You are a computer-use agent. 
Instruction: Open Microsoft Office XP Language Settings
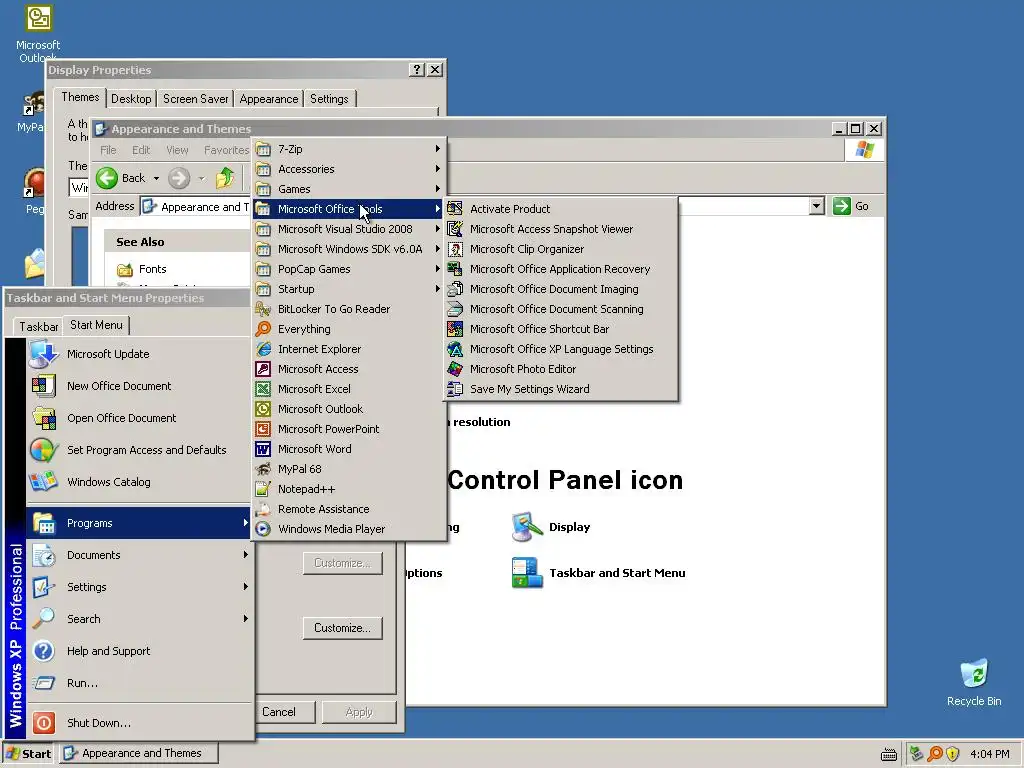[560, 349]
